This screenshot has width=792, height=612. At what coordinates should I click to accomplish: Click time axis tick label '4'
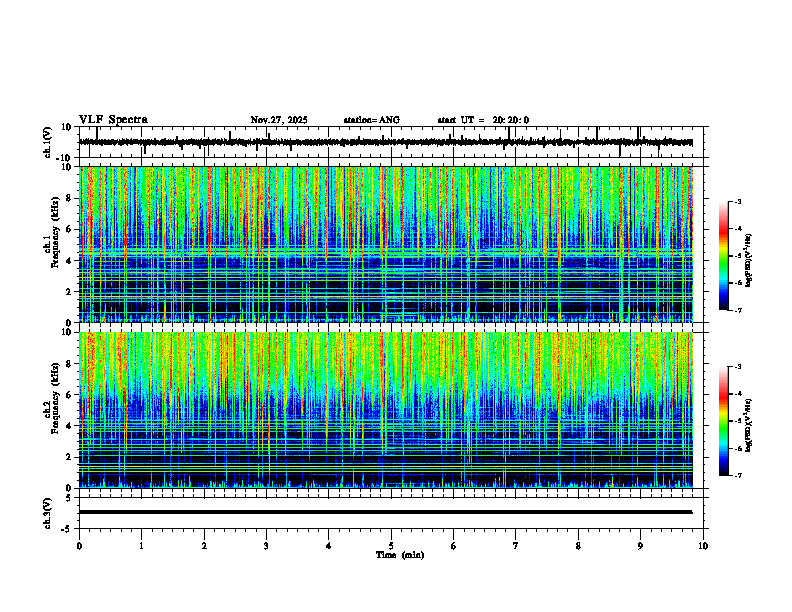coord(329,546)
